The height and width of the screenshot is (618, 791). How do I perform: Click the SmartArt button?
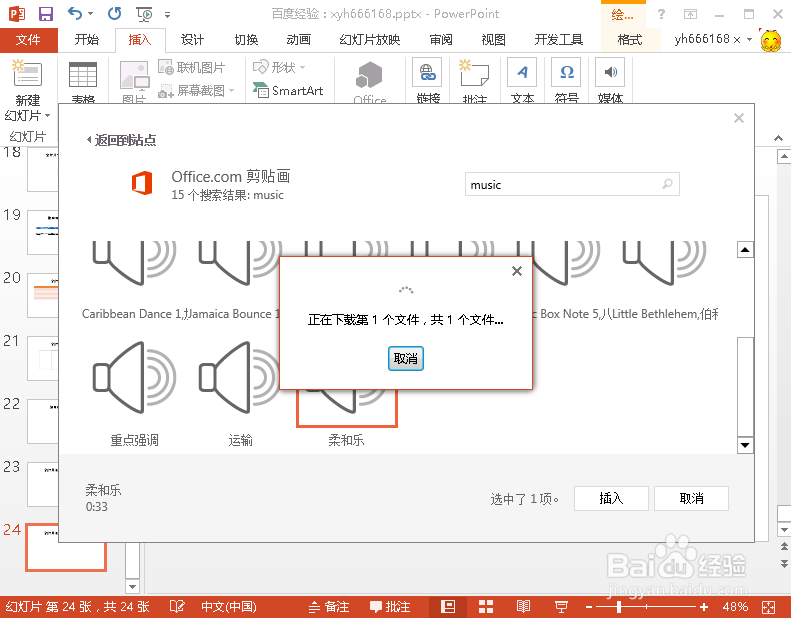(288, 91)
